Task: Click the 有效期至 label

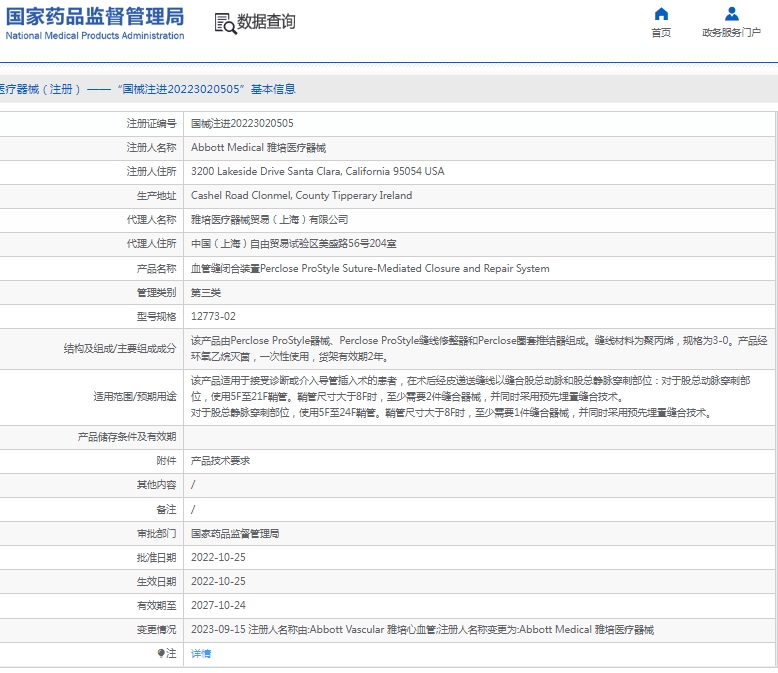Action: pyautogui.click(x=156, y=606)
